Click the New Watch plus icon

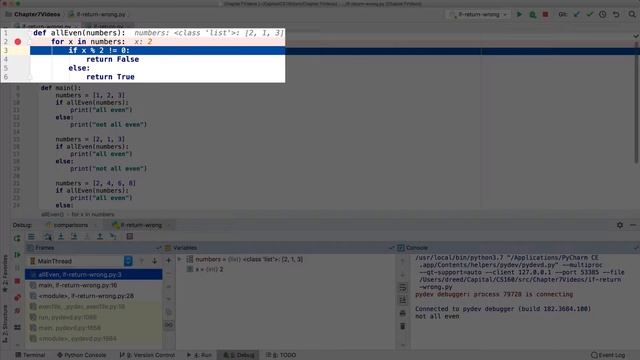(x=169, y=260)
